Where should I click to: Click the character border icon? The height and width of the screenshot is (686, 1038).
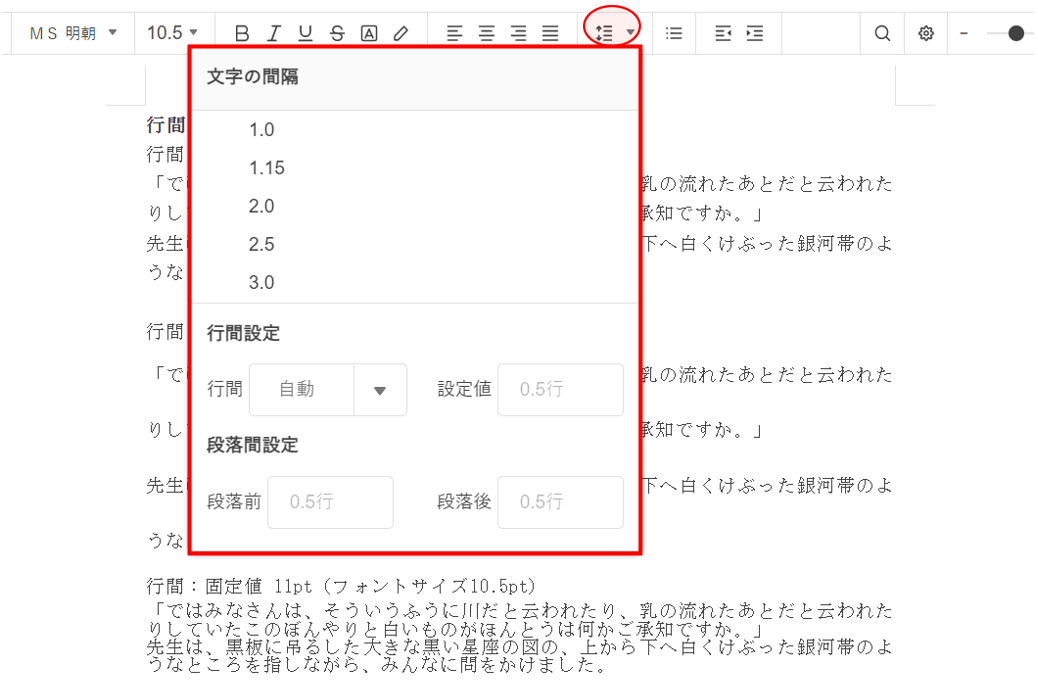pyautogui.click(x=369, y=33)
